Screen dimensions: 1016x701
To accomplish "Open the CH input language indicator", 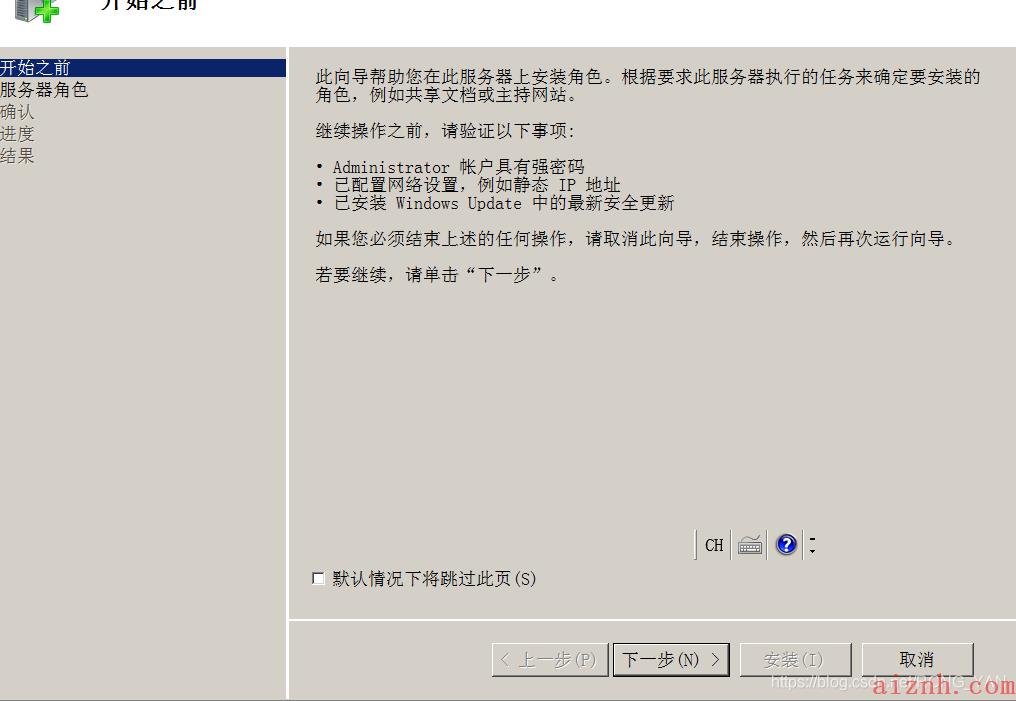I will [x=714, y=546].
